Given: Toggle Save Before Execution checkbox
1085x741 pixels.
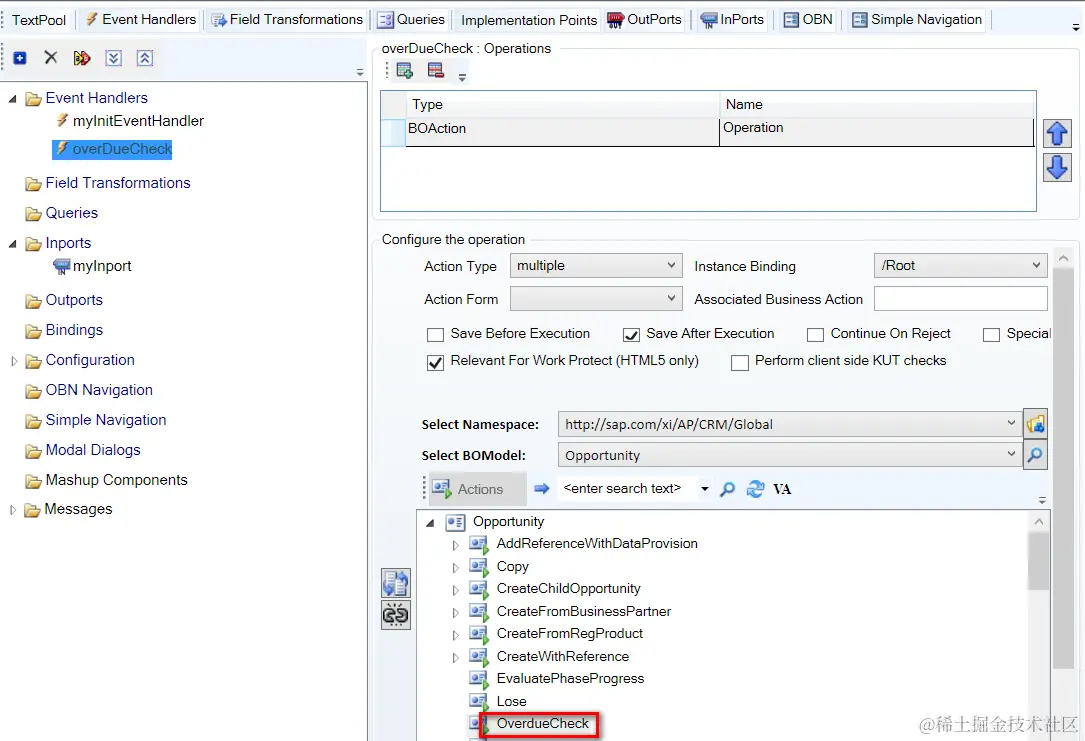Looking at the screenshot, I should 435,335.
